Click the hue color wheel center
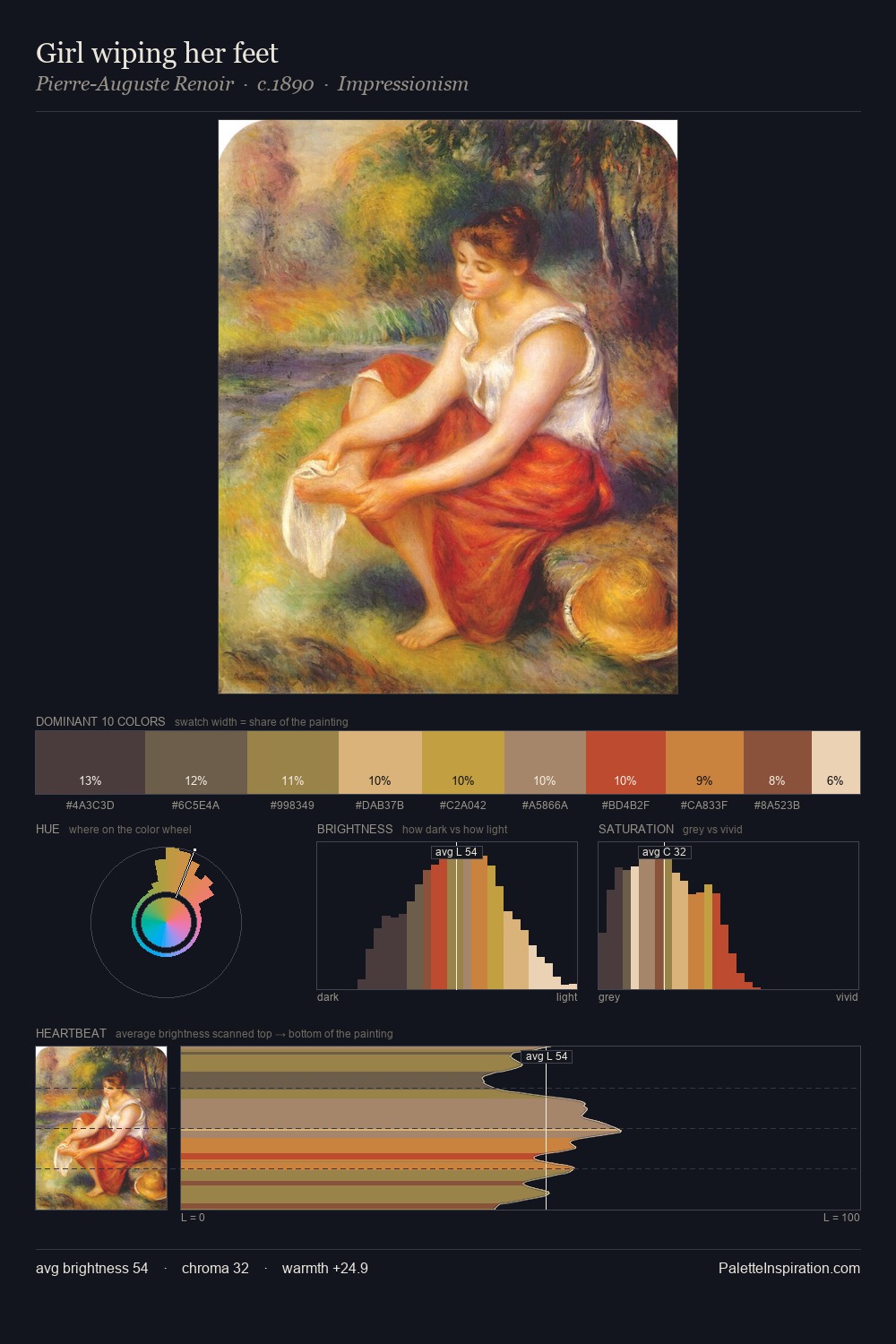The width and height of the screenshot is (896, 1344). pos(166,923)
